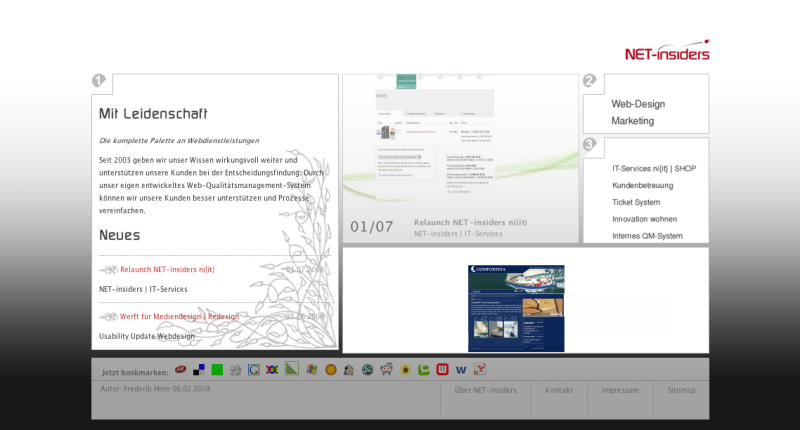The width and height of the screenshot is (800, 430).
Task: Open the Sitemap footer link
Action: (x=681, y=390)
